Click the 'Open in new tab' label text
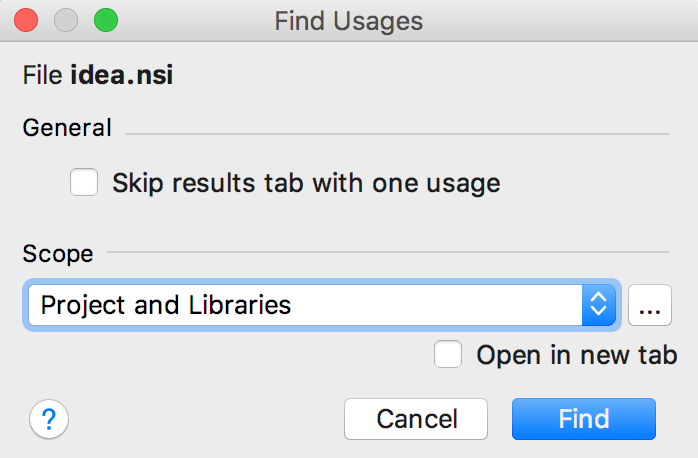This screenshot has width=698, height=458. (577, 355)
